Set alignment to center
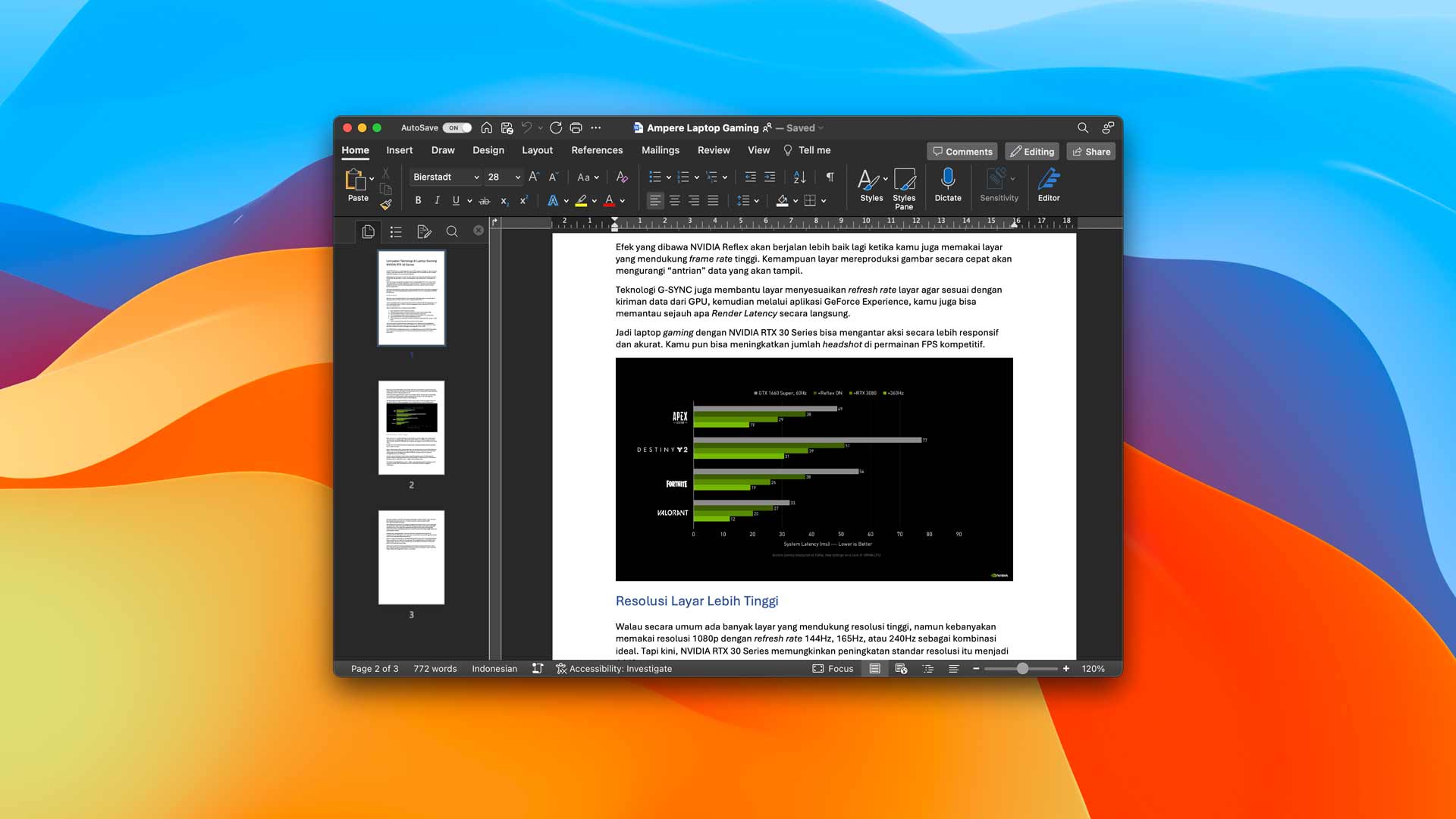This screenshot has width=1456, height=819. pos(674,200)
